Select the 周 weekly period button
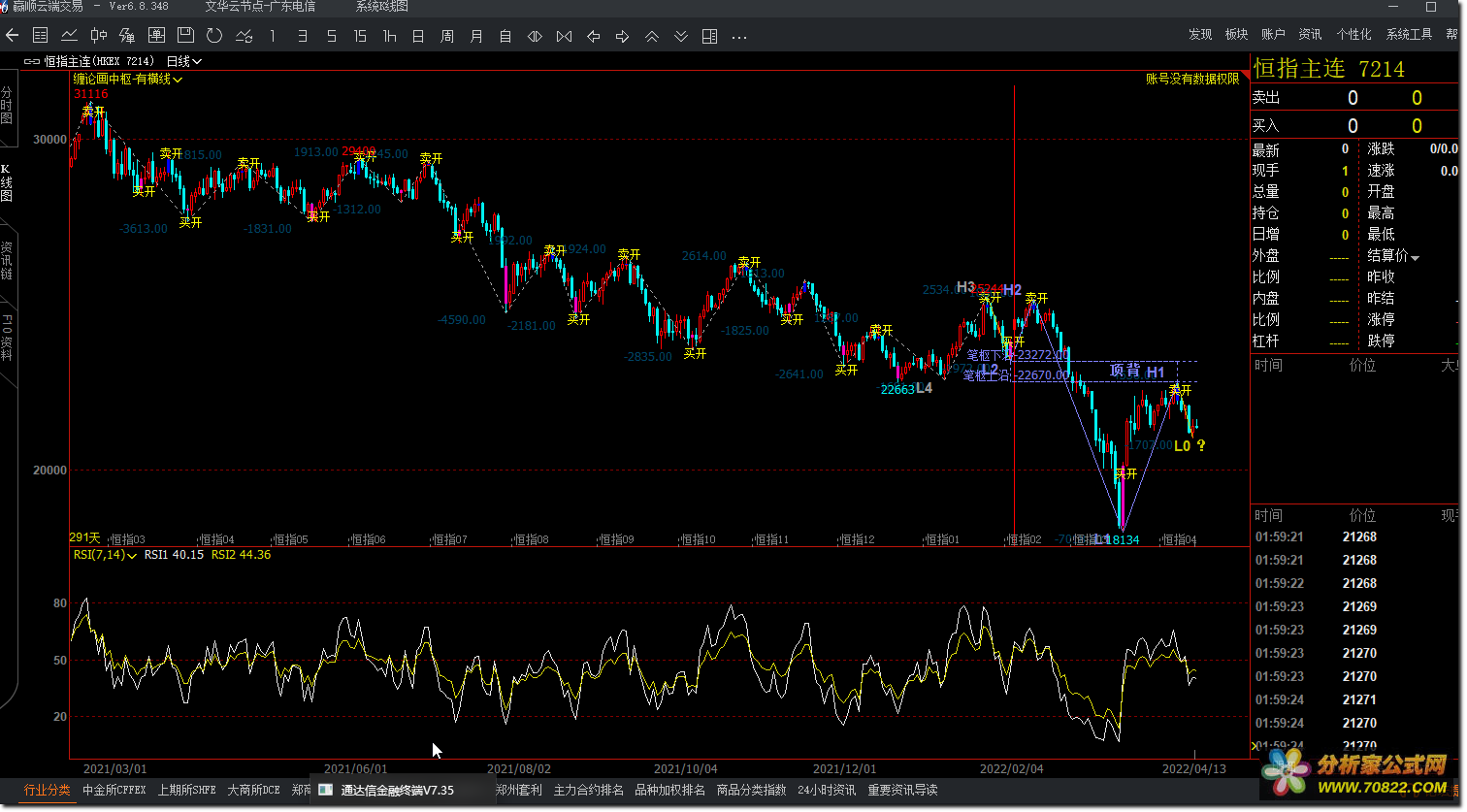The height and width of the screenshot is (812, 1467). [x=447, y=36]
